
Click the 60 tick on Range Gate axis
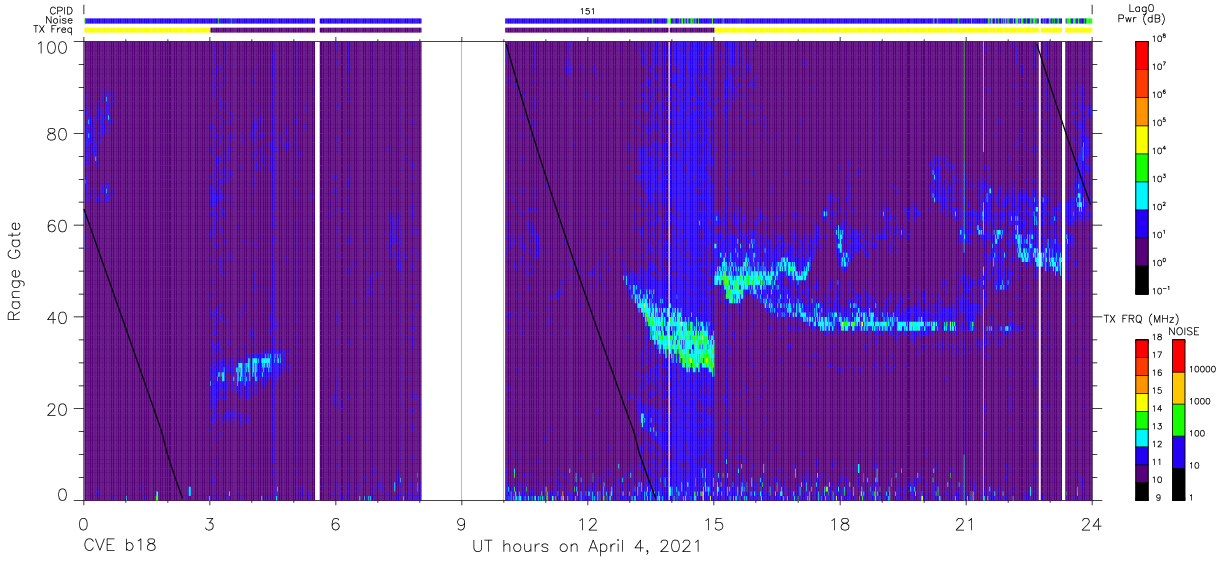(58, 225)
